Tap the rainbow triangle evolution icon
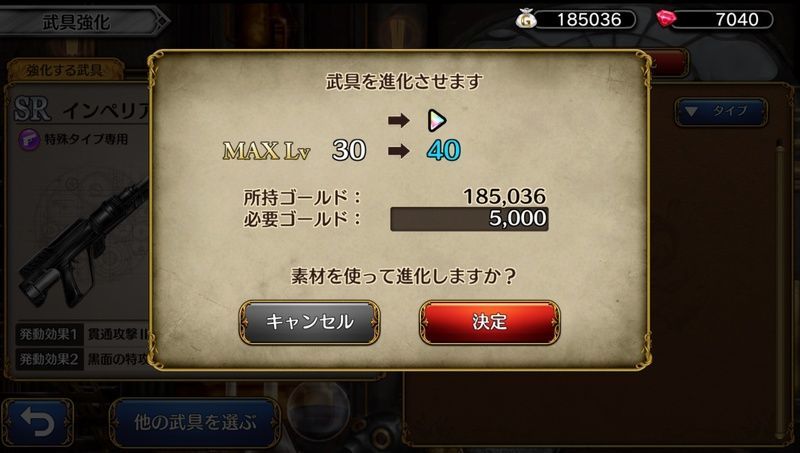Viewport: 800px width, 453px height. click(x=436, y=120)
